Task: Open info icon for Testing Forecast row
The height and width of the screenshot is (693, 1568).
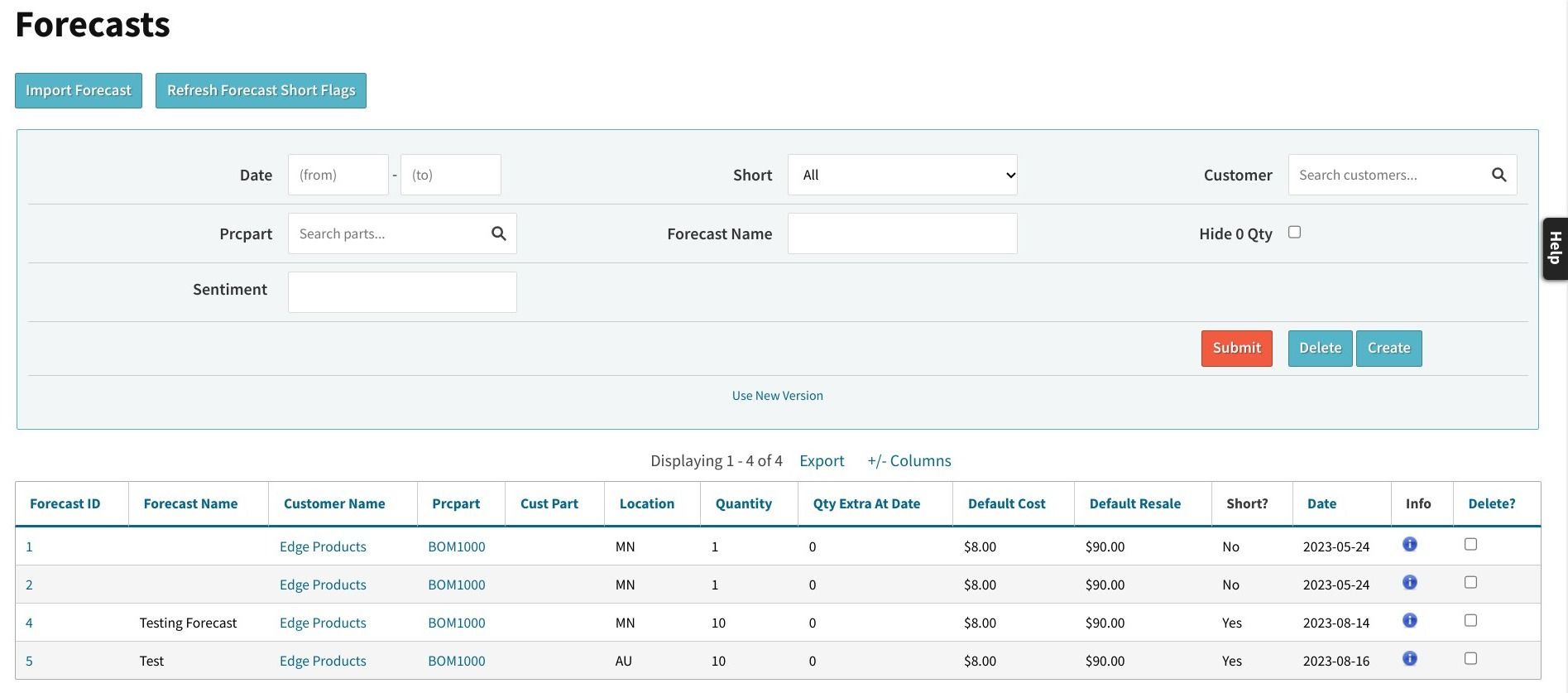Action: [1410, 620]
